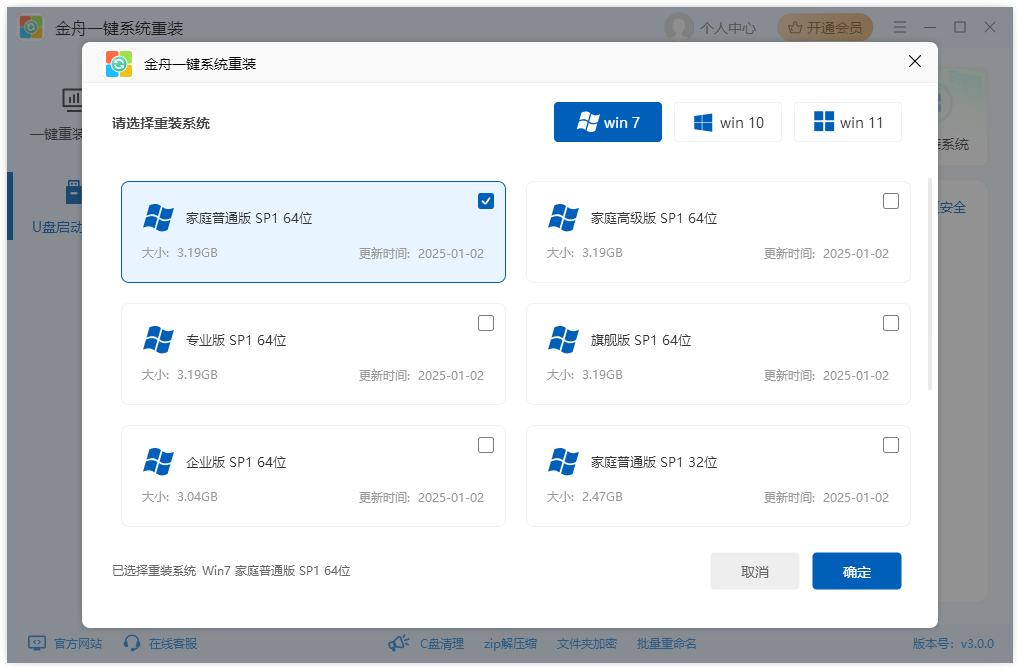The width and height of the screenshot is (1020, 670).
Task: Click the win 10 logo icon
Action: tap(703, 122)
